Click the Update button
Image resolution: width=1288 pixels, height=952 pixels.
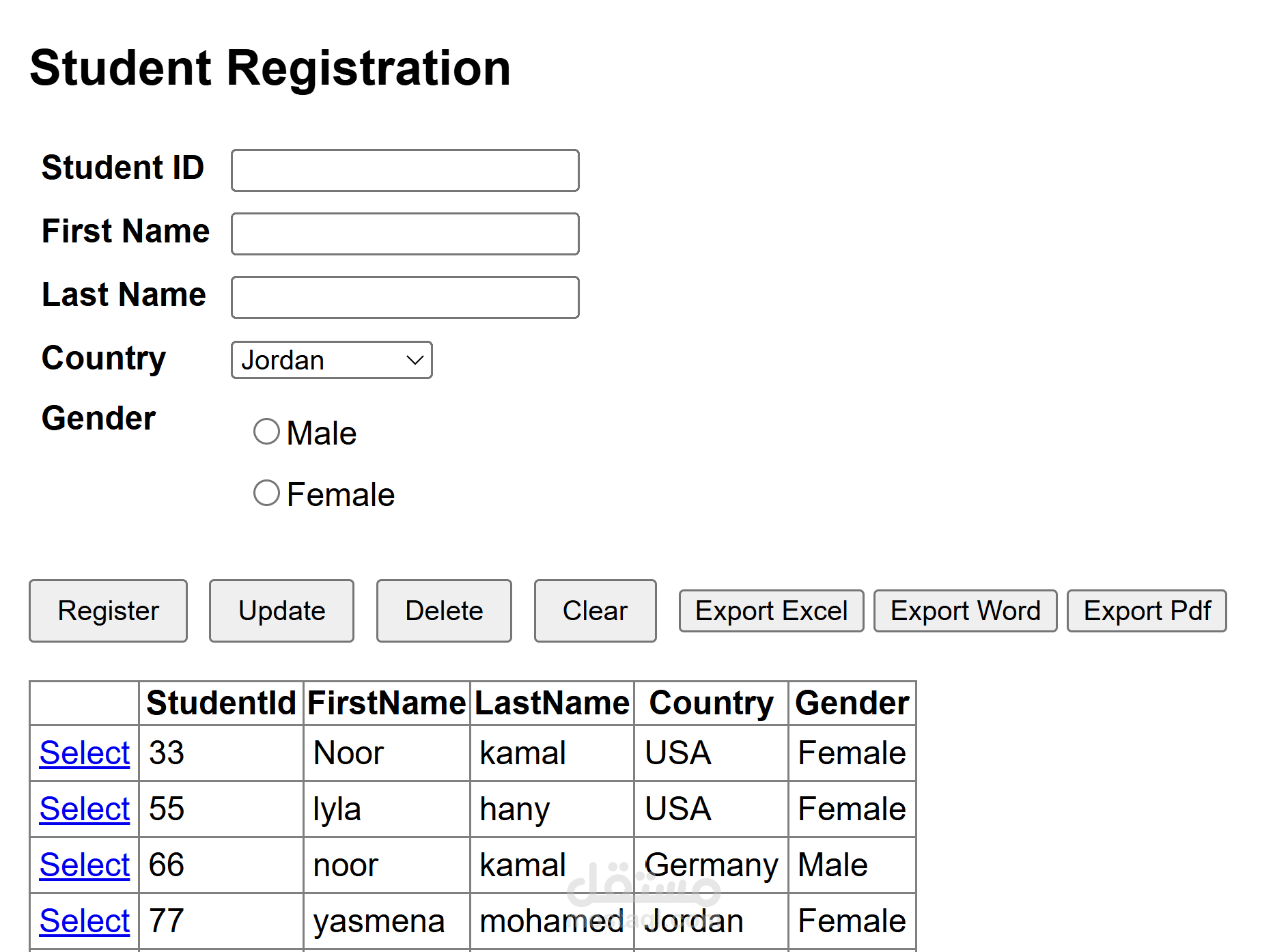click(x=281, y=611)
